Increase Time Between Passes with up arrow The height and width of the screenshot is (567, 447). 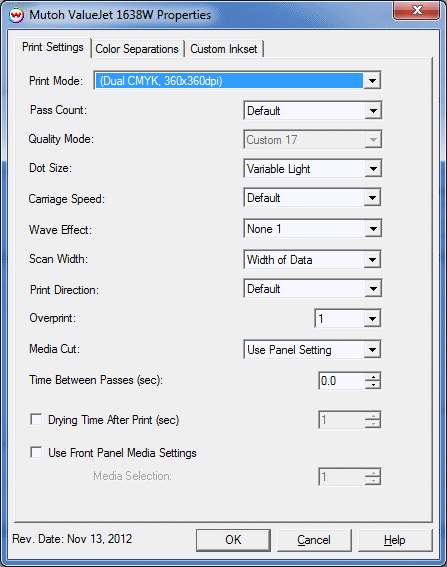point(373,376)
